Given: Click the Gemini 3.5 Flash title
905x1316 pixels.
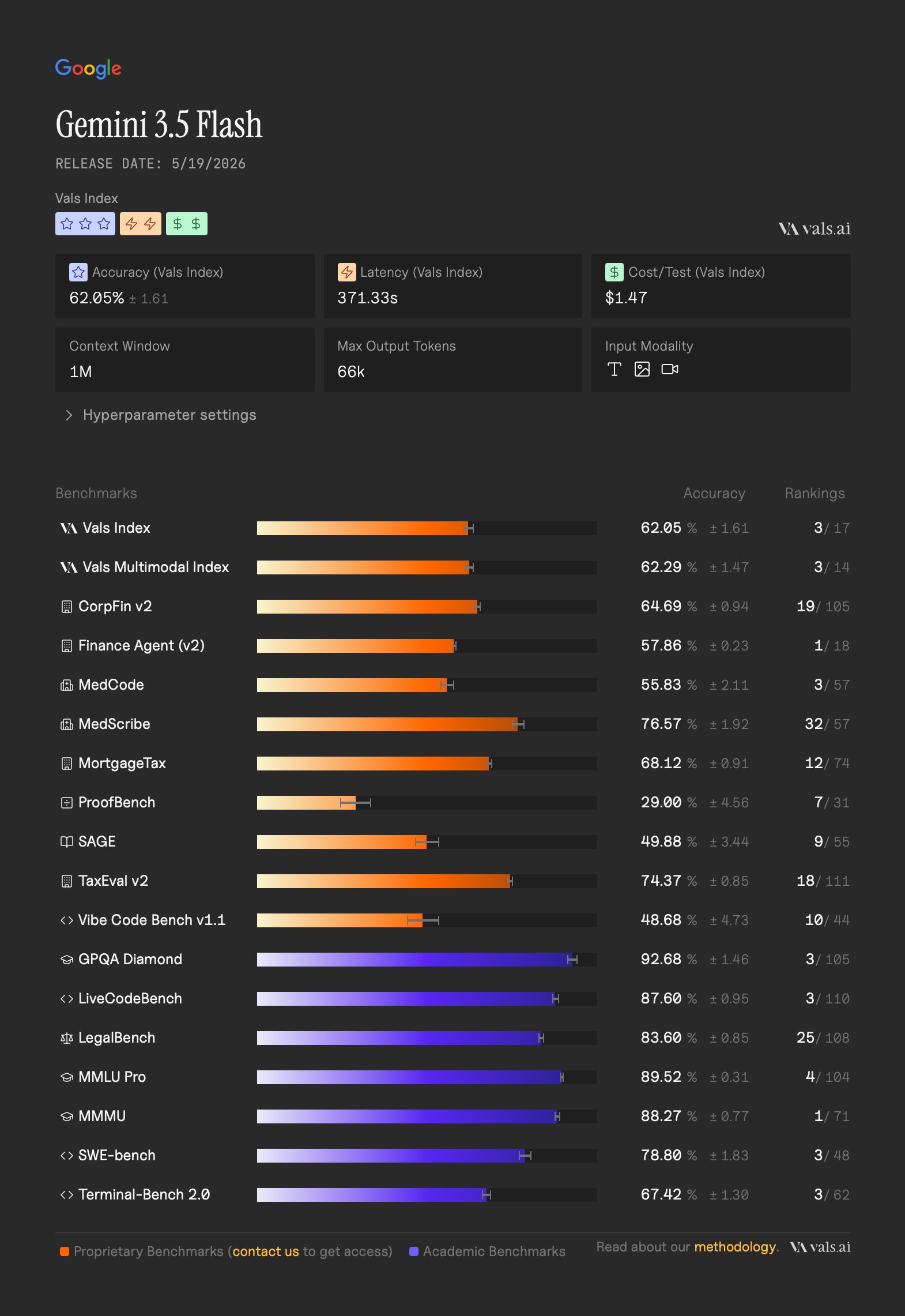Looking at the screenshot, I should click(x=159, y=125).
